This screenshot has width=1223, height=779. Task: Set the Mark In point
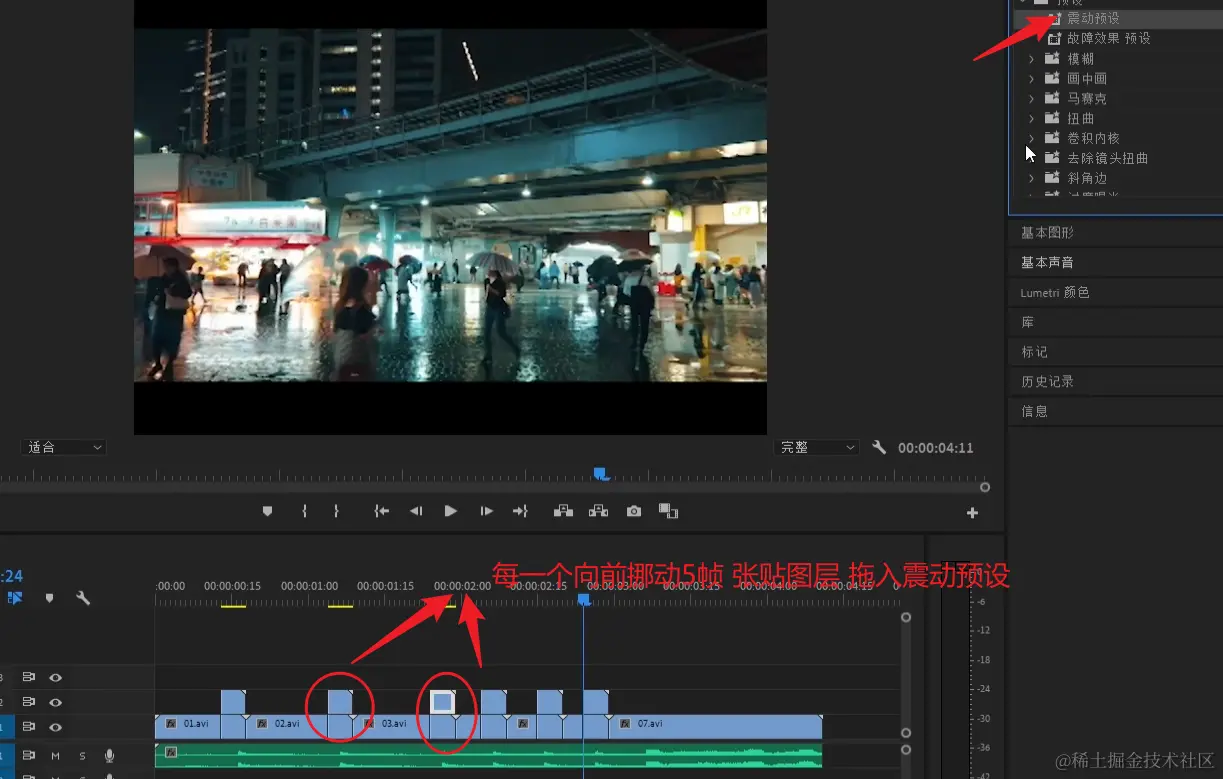(304, 511)
